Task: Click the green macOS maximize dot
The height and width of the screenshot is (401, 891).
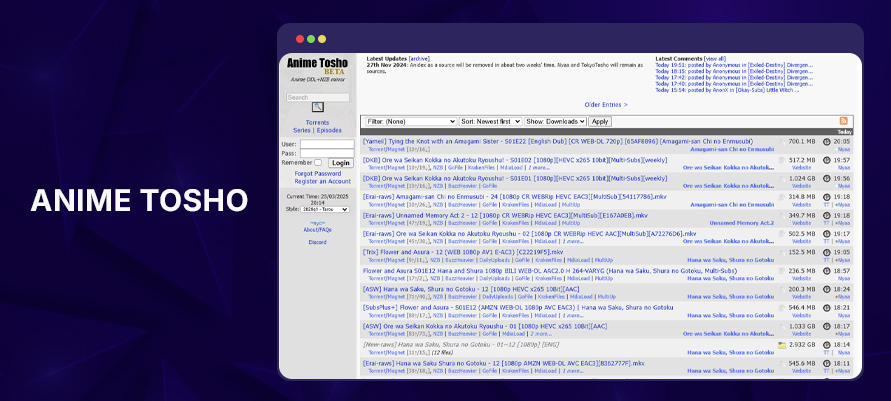Action: [x=322, y=39]
